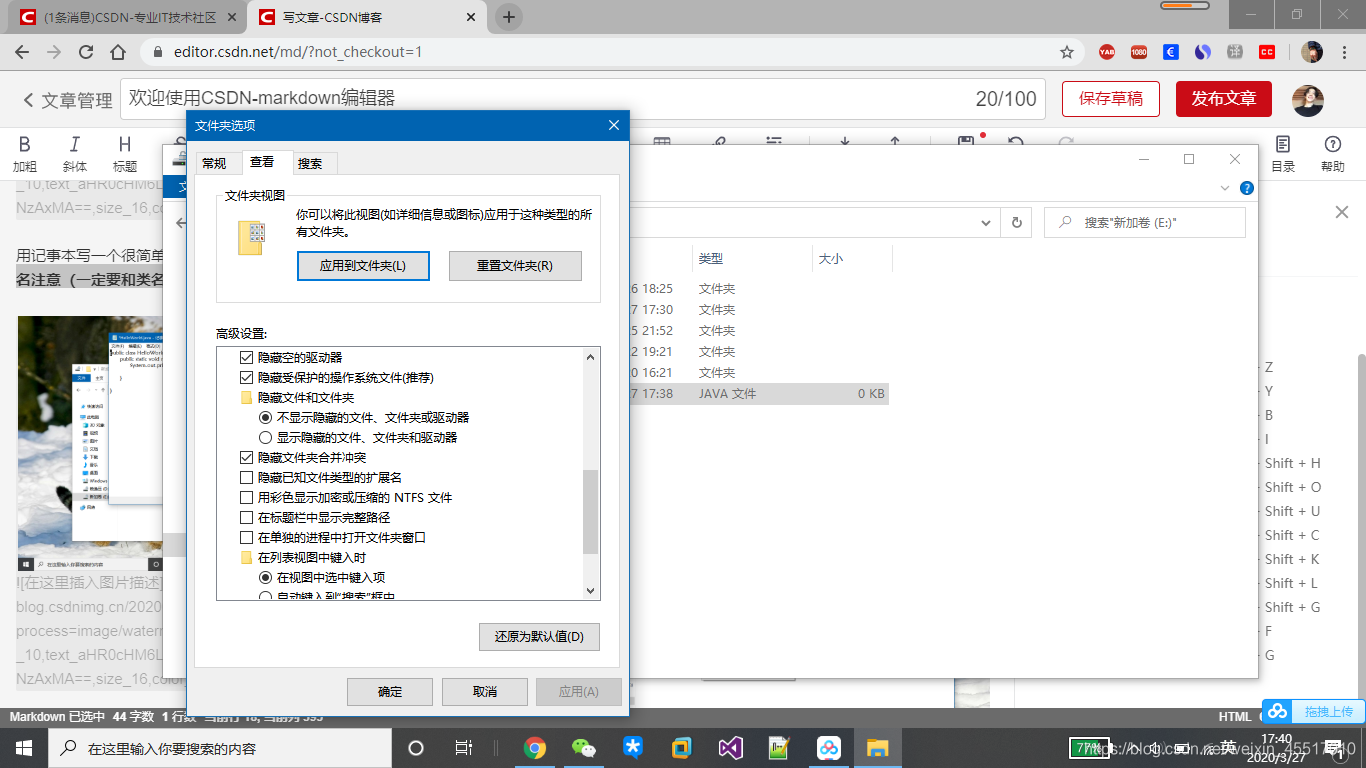
Task: Open the 帮助 help panel
Action: [x=1332, y=153]
